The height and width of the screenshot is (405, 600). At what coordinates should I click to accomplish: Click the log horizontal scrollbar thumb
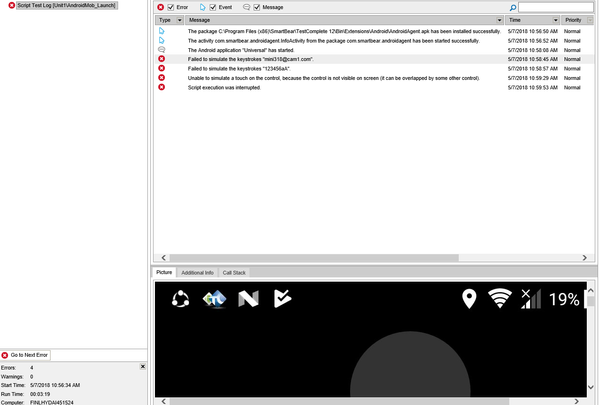[314, 258]
